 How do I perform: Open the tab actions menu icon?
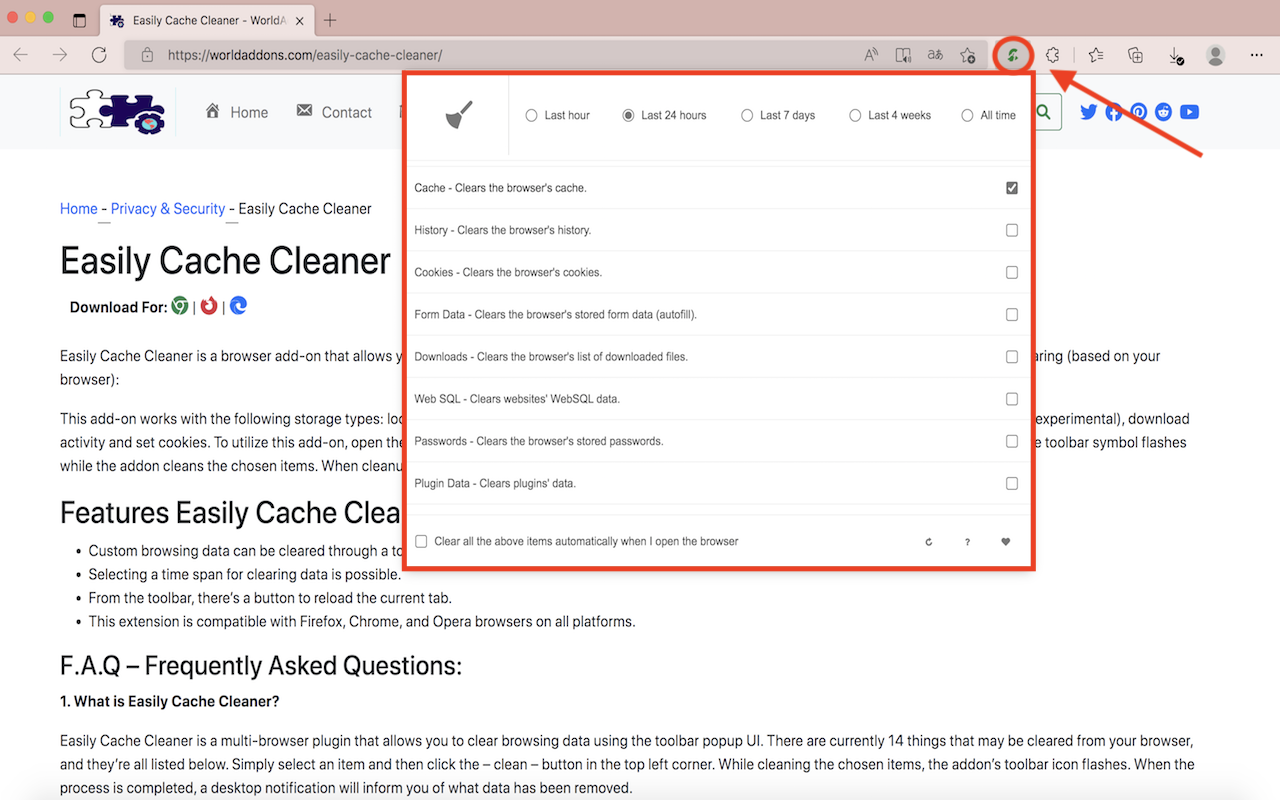tap(80, 20)
